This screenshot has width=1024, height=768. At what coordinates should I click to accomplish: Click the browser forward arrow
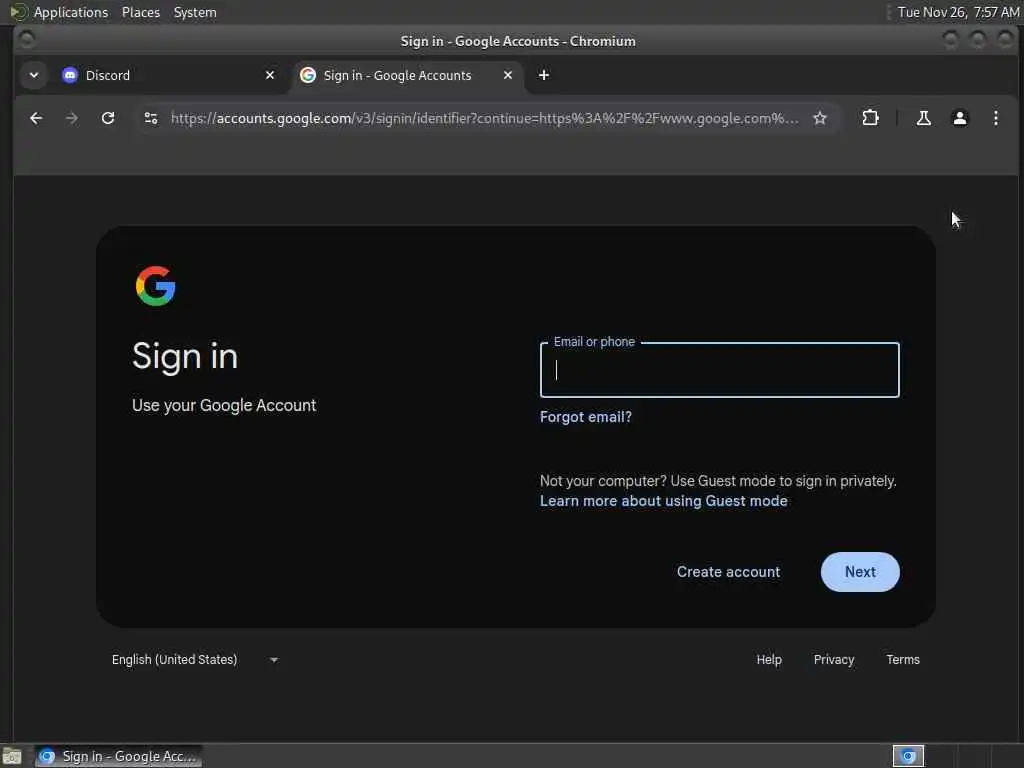[72, 118]
